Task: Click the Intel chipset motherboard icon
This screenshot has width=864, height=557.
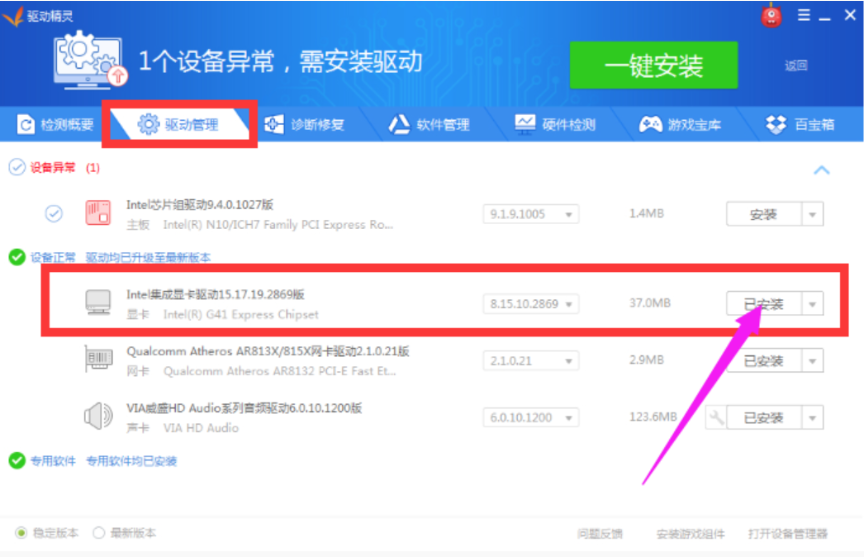Action: tap(98, 214)
